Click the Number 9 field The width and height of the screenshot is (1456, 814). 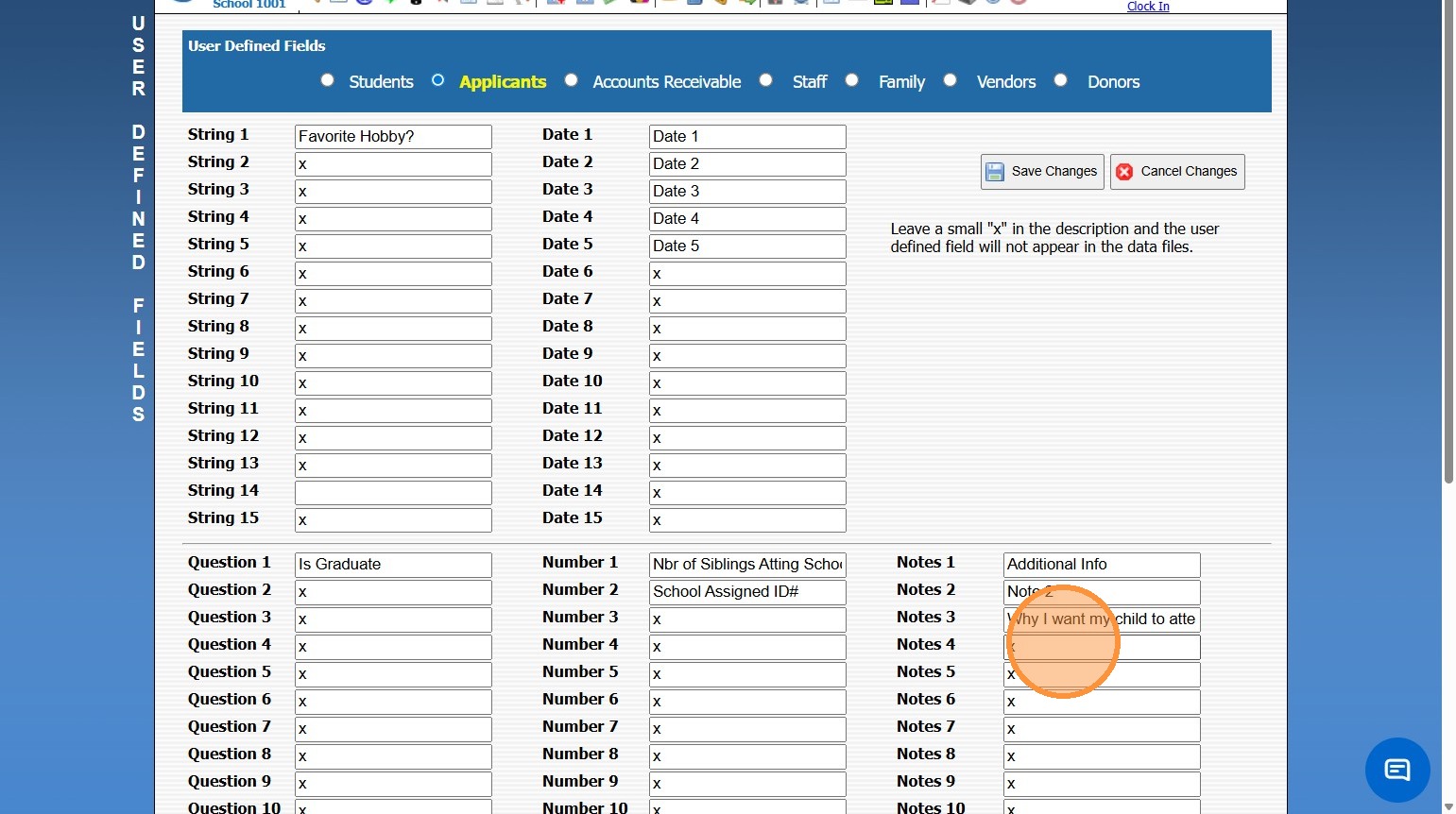point(747,784)
